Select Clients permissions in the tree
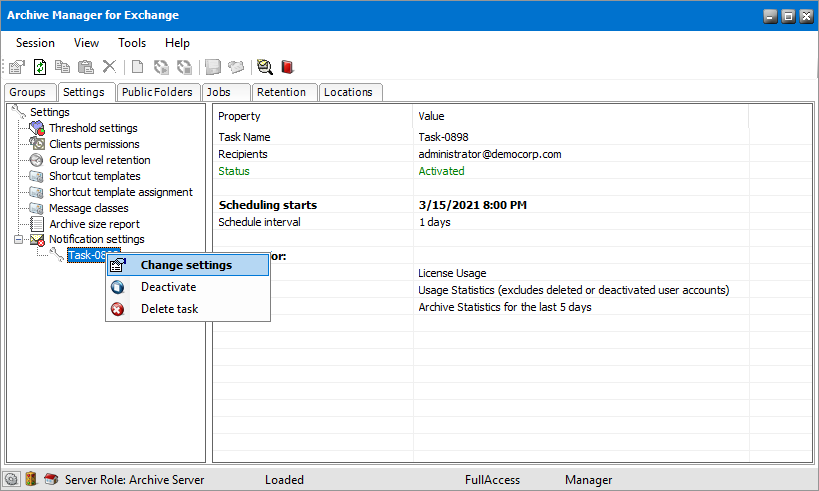This screenshot has height=491, width=819. point(94,144)
